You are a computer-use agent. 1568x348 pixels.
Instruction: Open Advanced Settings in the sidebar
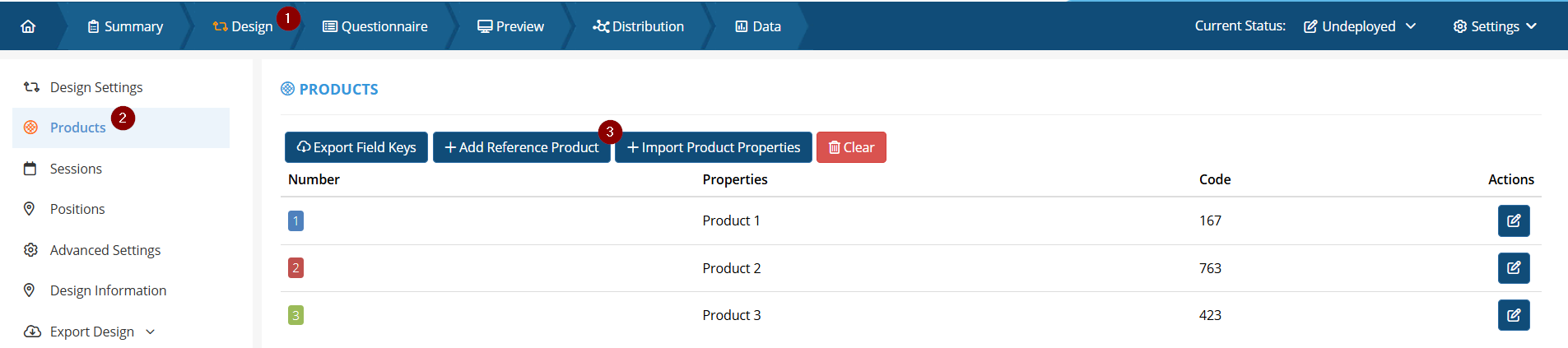105,250
